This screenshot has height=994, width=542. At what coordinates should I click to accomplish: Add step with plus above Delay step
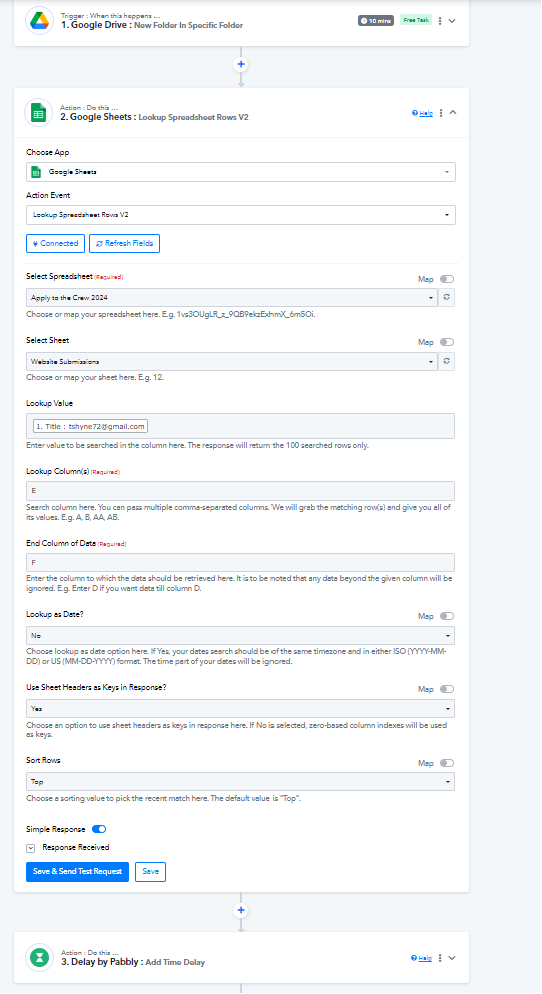coord(241,910)
